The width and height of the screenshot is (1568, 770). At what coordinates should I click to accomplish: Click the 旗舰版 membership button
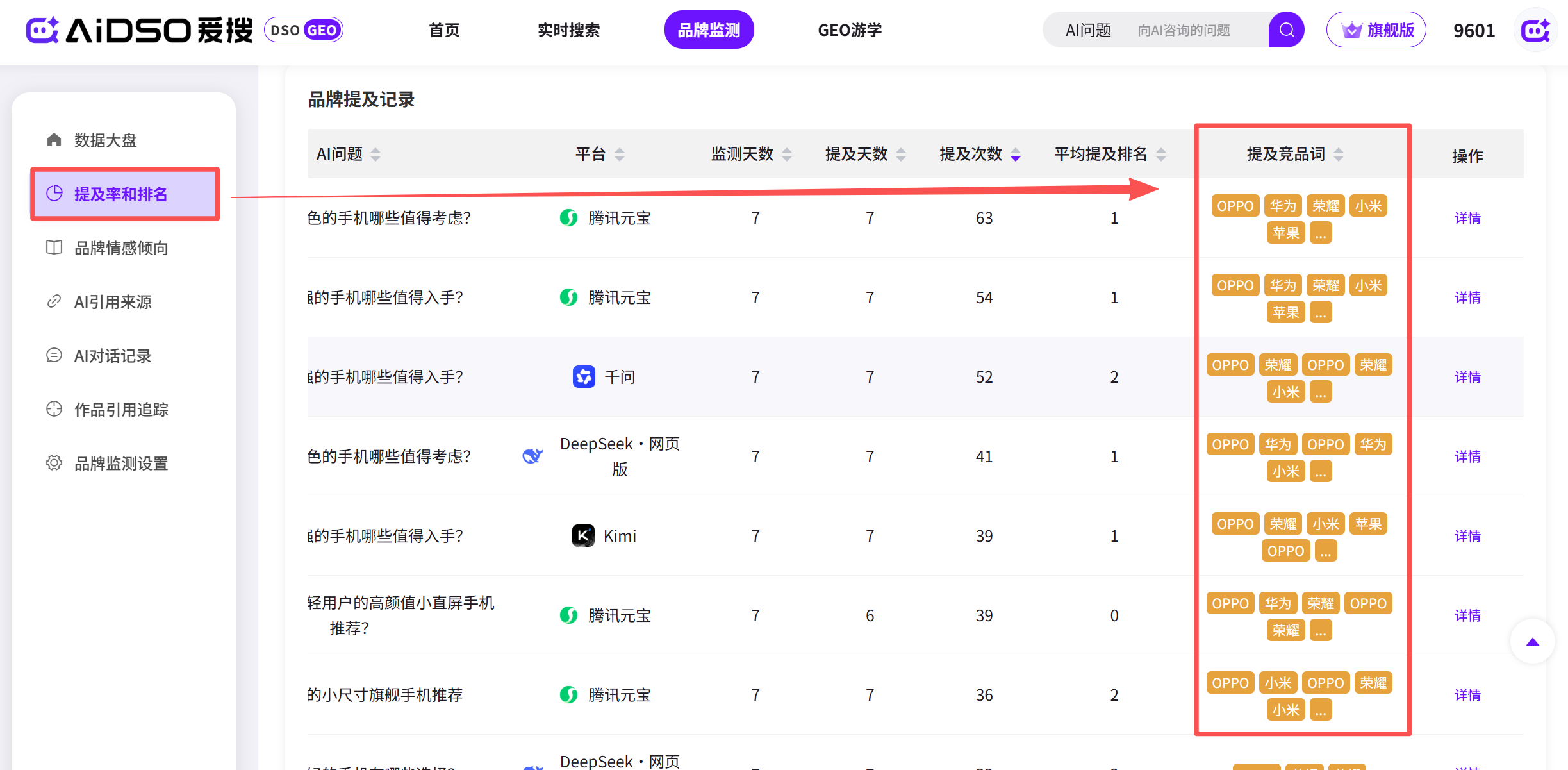1376,30
